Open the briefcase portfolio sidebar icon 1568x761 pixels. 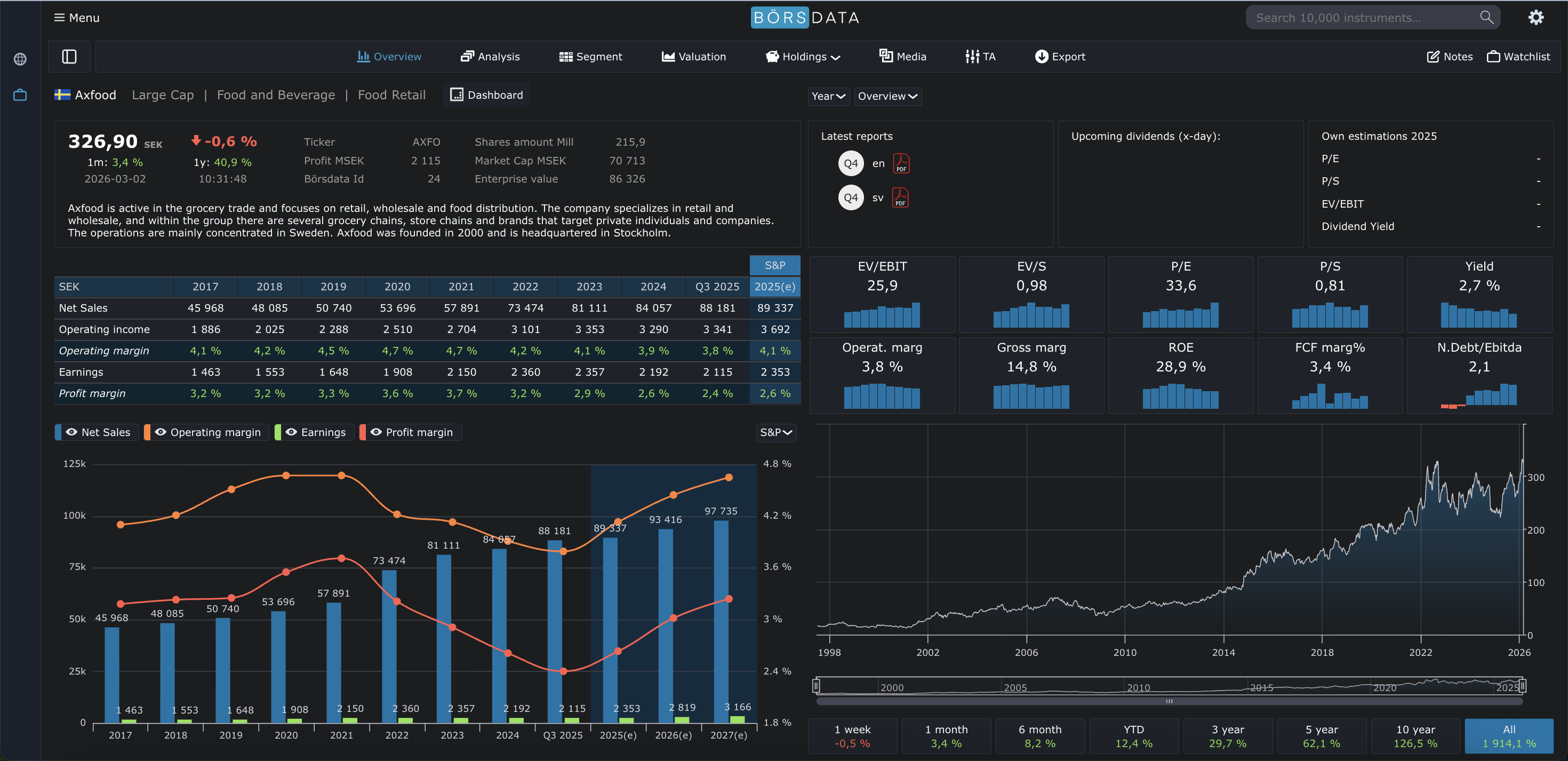(20, 95)
